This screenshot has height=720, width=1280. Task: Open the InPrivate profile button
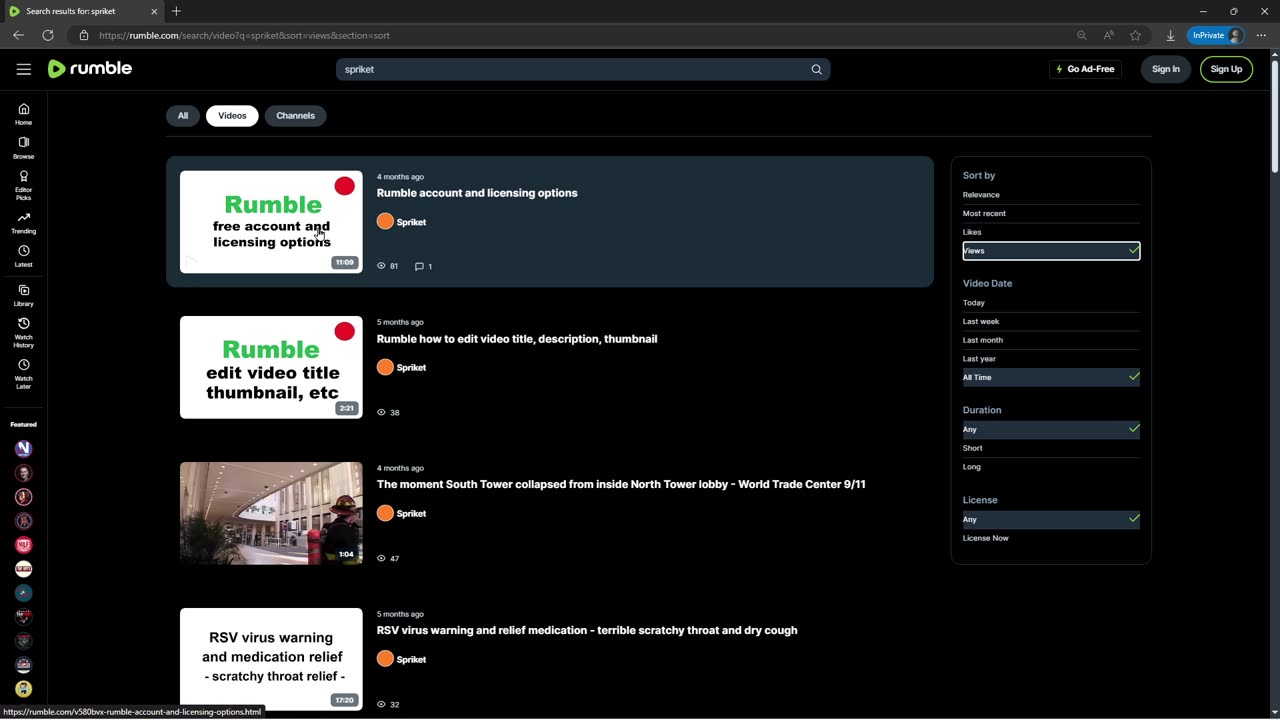(x=1216, y=35)
